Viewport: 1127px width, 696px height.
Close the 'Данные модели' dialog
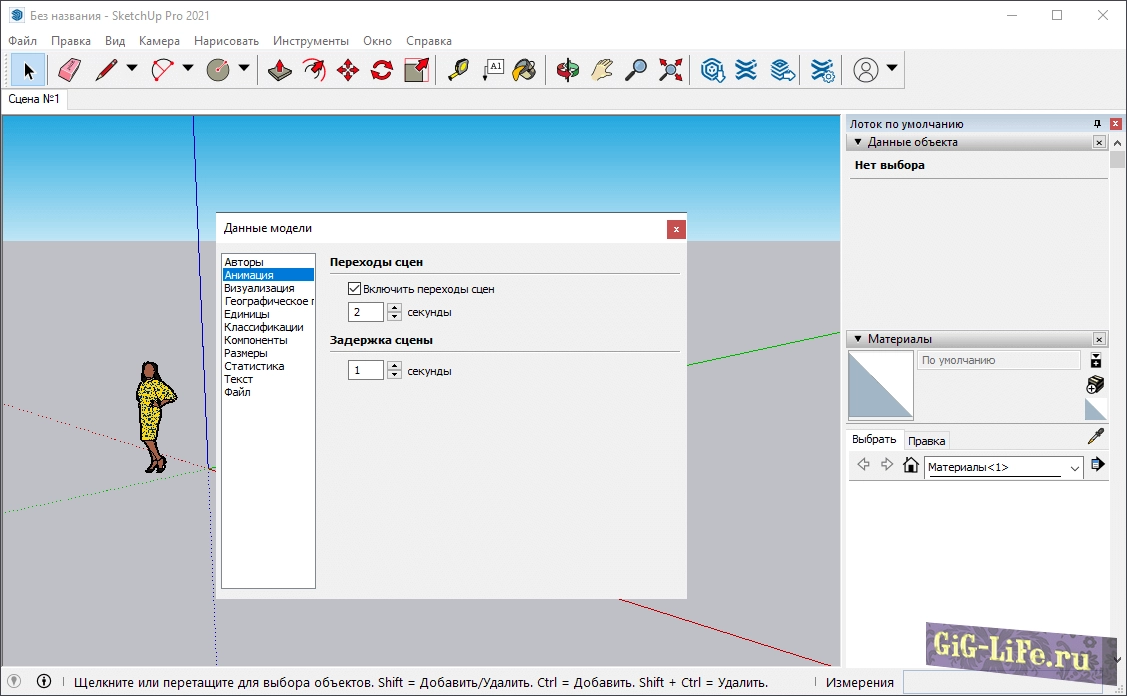pyautogui.click(x=676, y=229)
